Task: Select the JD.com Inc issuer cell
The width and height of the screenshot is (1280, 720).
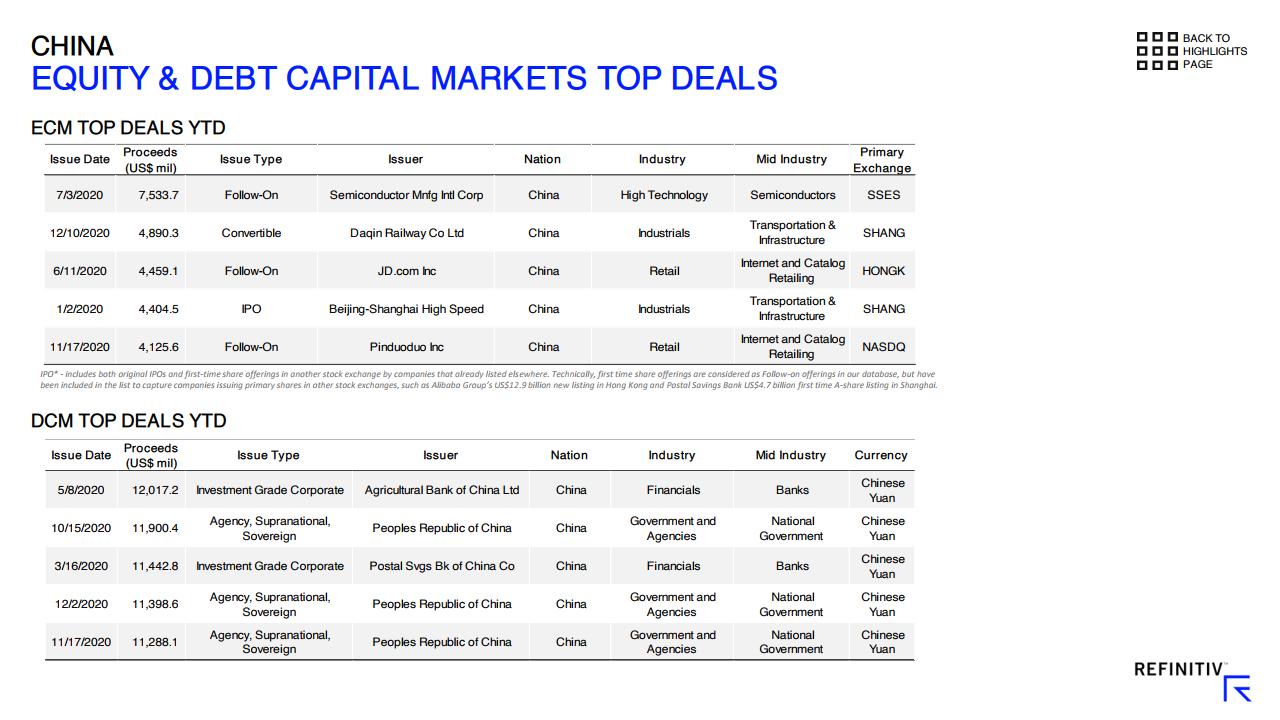Action: click(406, 271)
